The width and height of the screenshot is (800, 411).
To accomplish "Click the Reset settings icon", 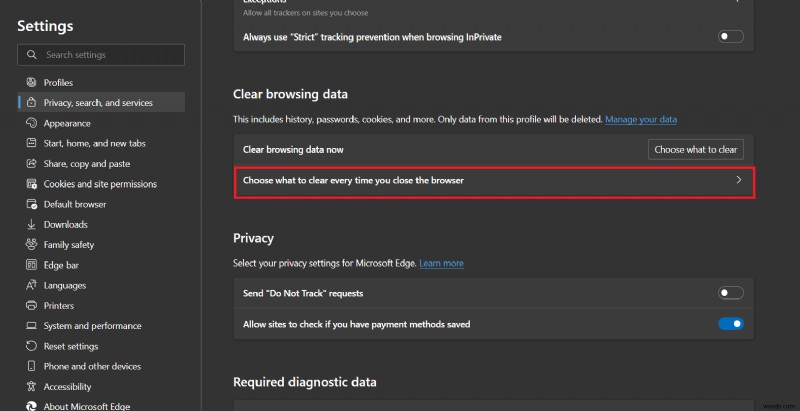I will (x=30, y=346).
